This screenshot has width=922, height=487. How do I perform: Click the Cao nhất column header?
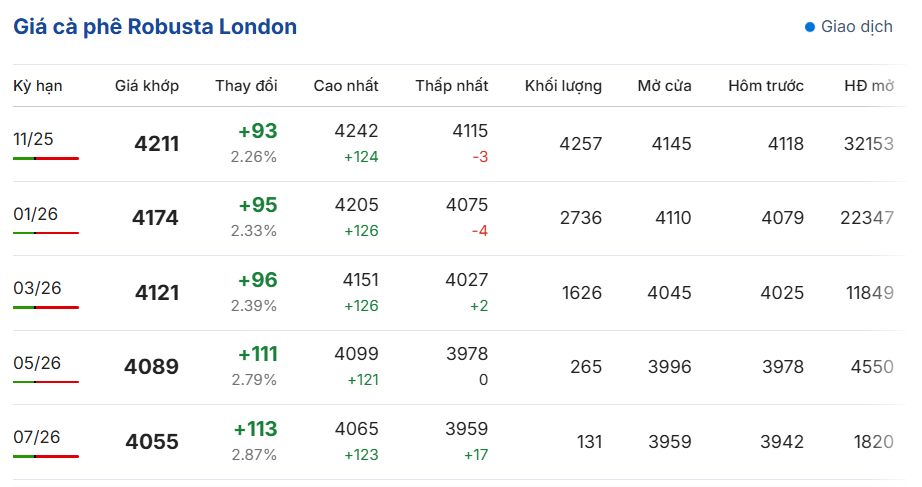[x=346, y=86]
